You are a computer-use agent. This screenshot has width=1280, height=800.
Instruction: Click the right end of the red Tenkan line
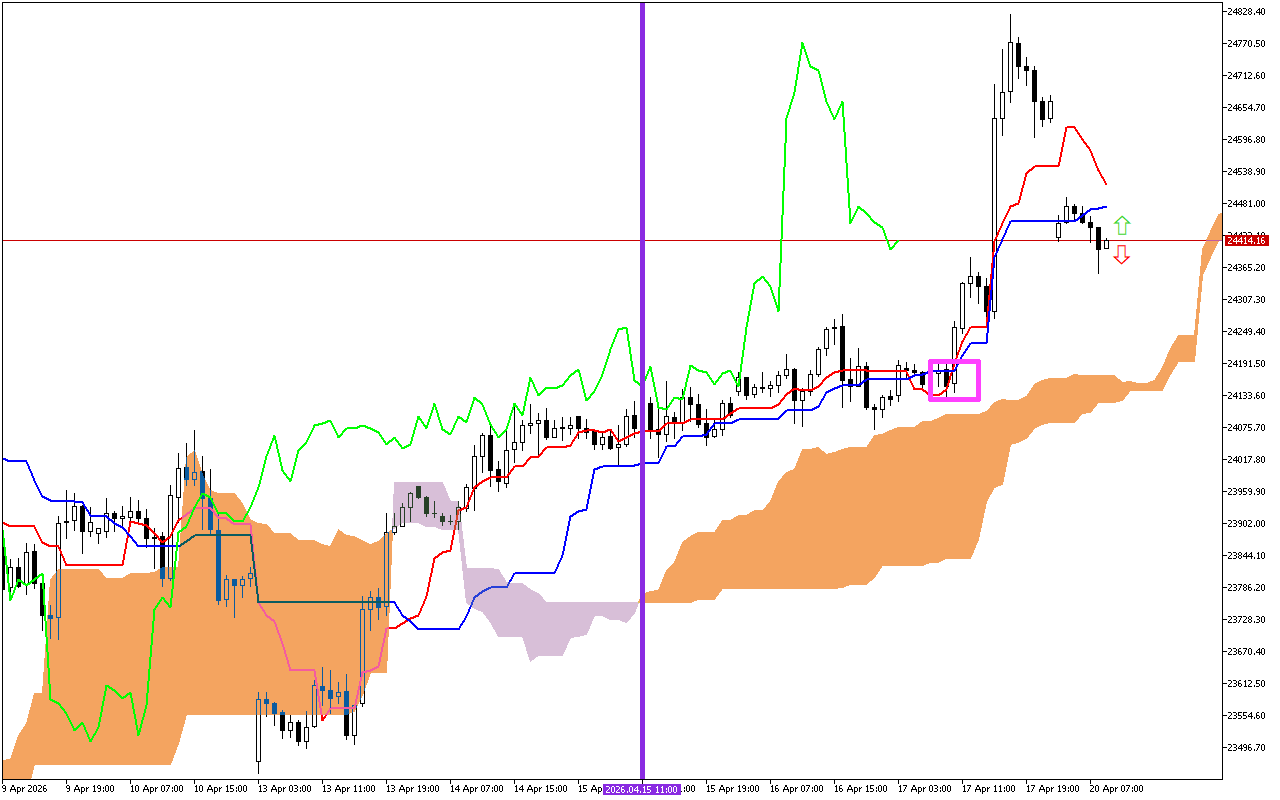(x=1105, y=184)
